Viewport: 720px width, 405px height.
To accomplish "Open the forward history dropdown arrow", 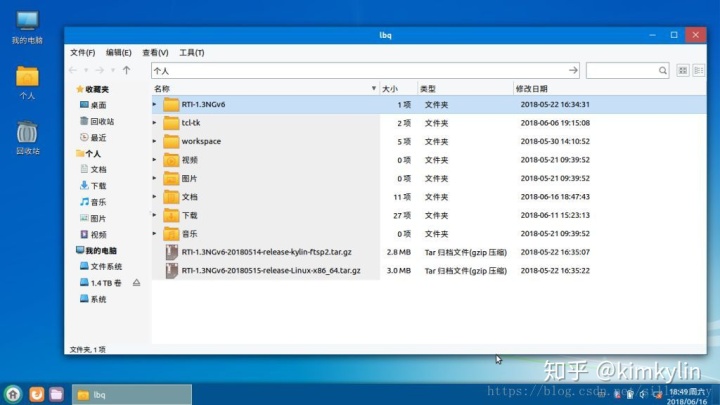I will click(x=112, y=71).
